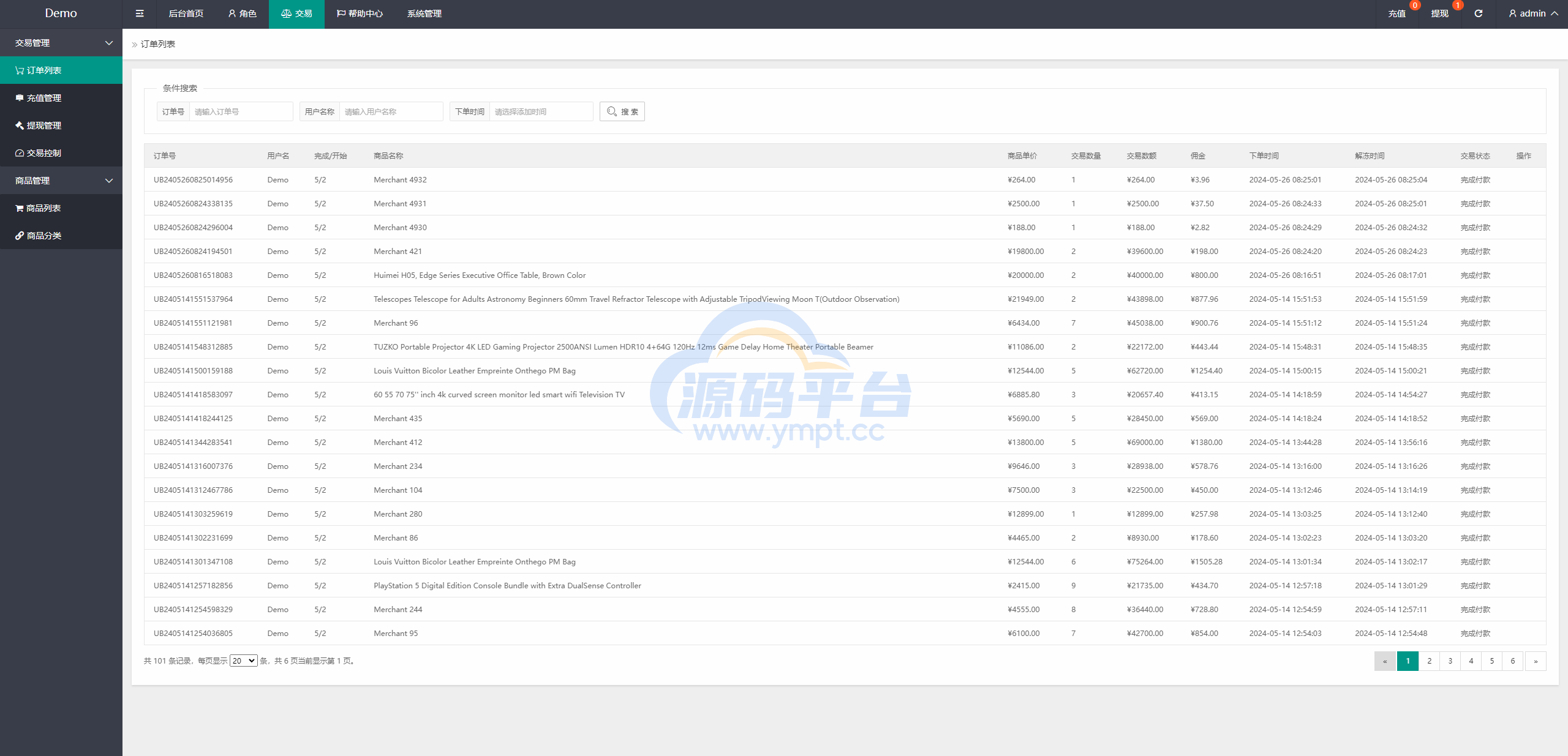The width and height of the screenshot is (1568, 756).
Task: Click the 帮助中心 flag icon
Action: pyautogui.click(x=341, y=13)
